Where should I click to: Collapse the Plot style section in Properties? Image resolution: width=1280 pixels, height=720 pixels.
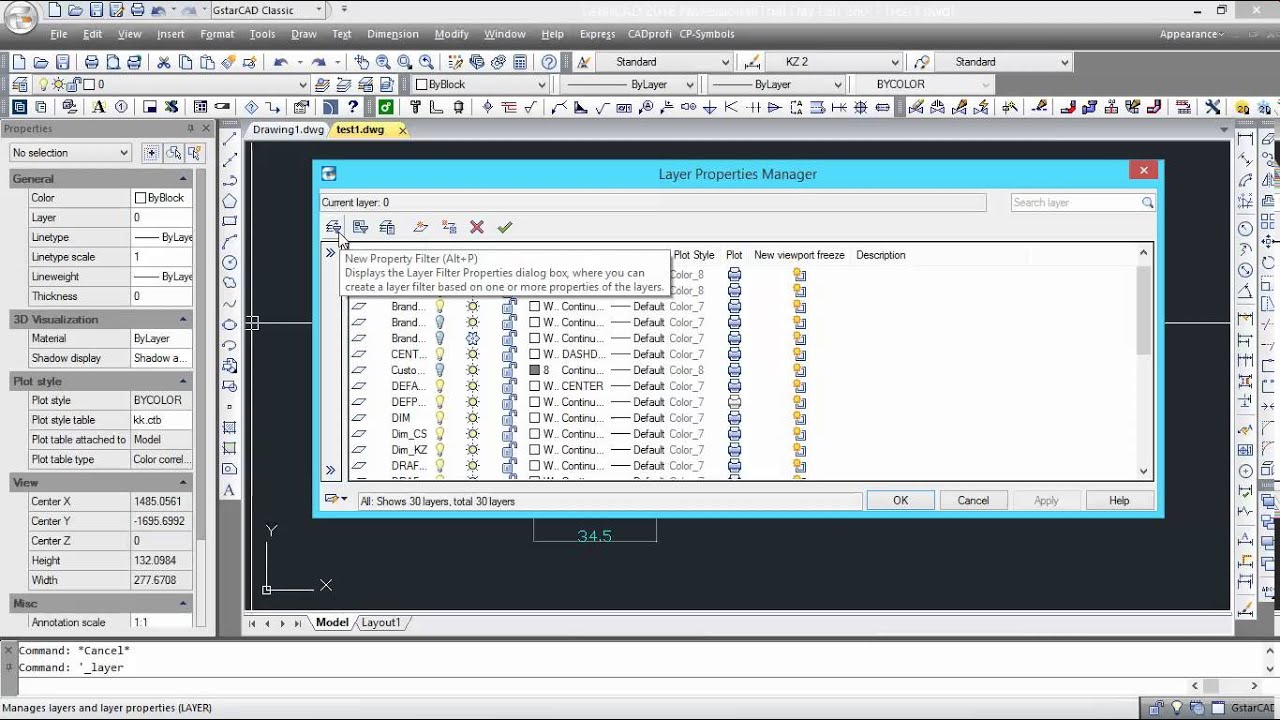(x=183, y=382)
